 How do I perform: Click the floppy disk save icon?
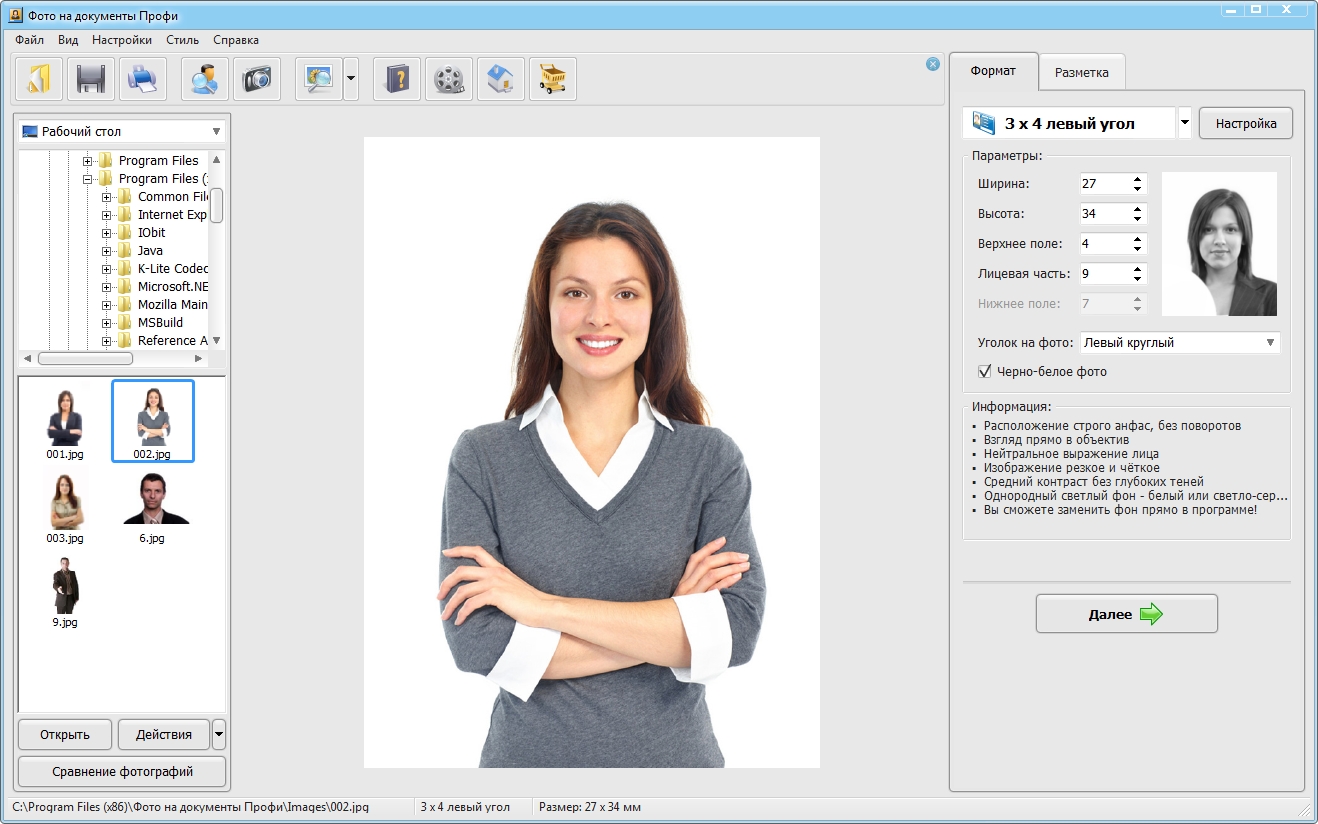click(x=91, y=79)
